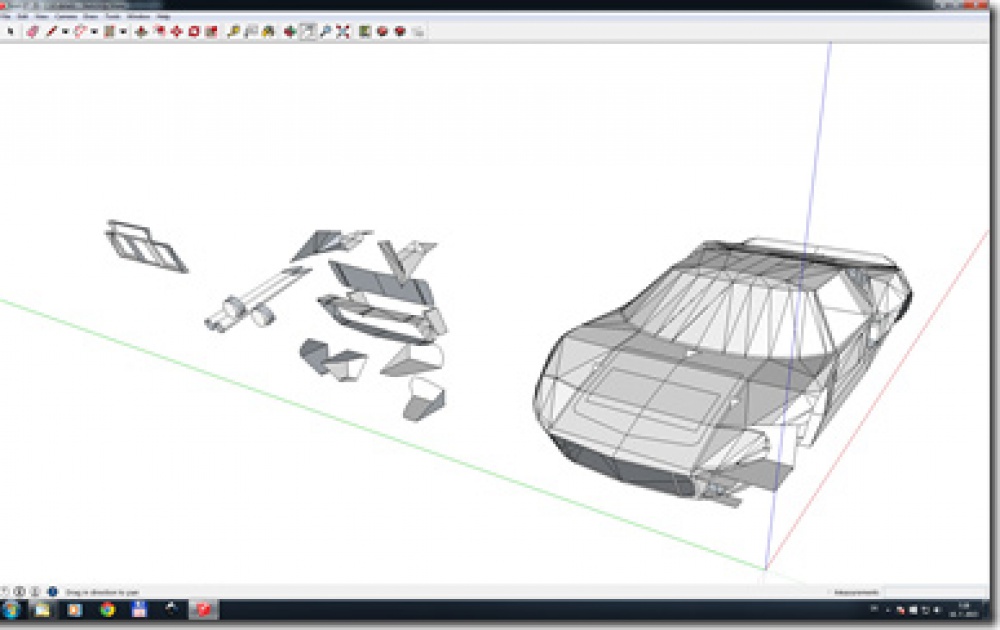Open the Tools menu
This screenshot has height=630, width=1000.
[x=113, y=16]
